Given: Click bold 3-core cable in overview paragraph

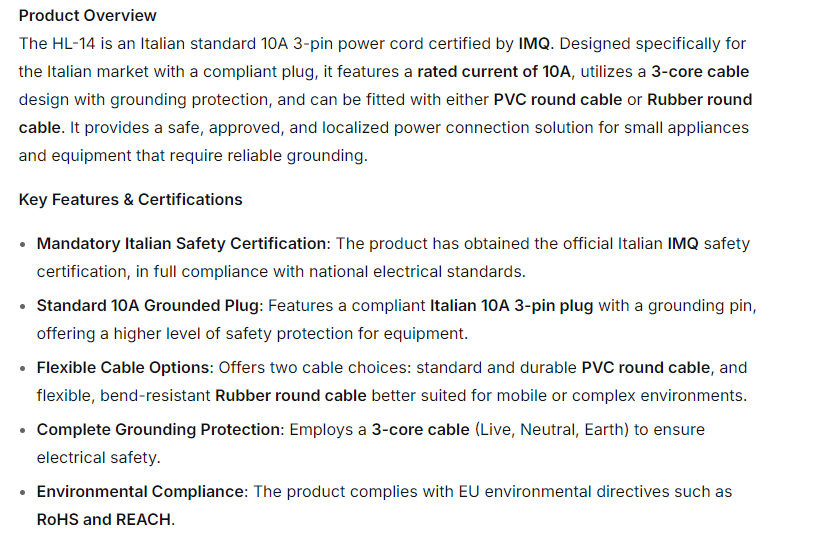Looking at the screenshot, I should tap(700, 71).
